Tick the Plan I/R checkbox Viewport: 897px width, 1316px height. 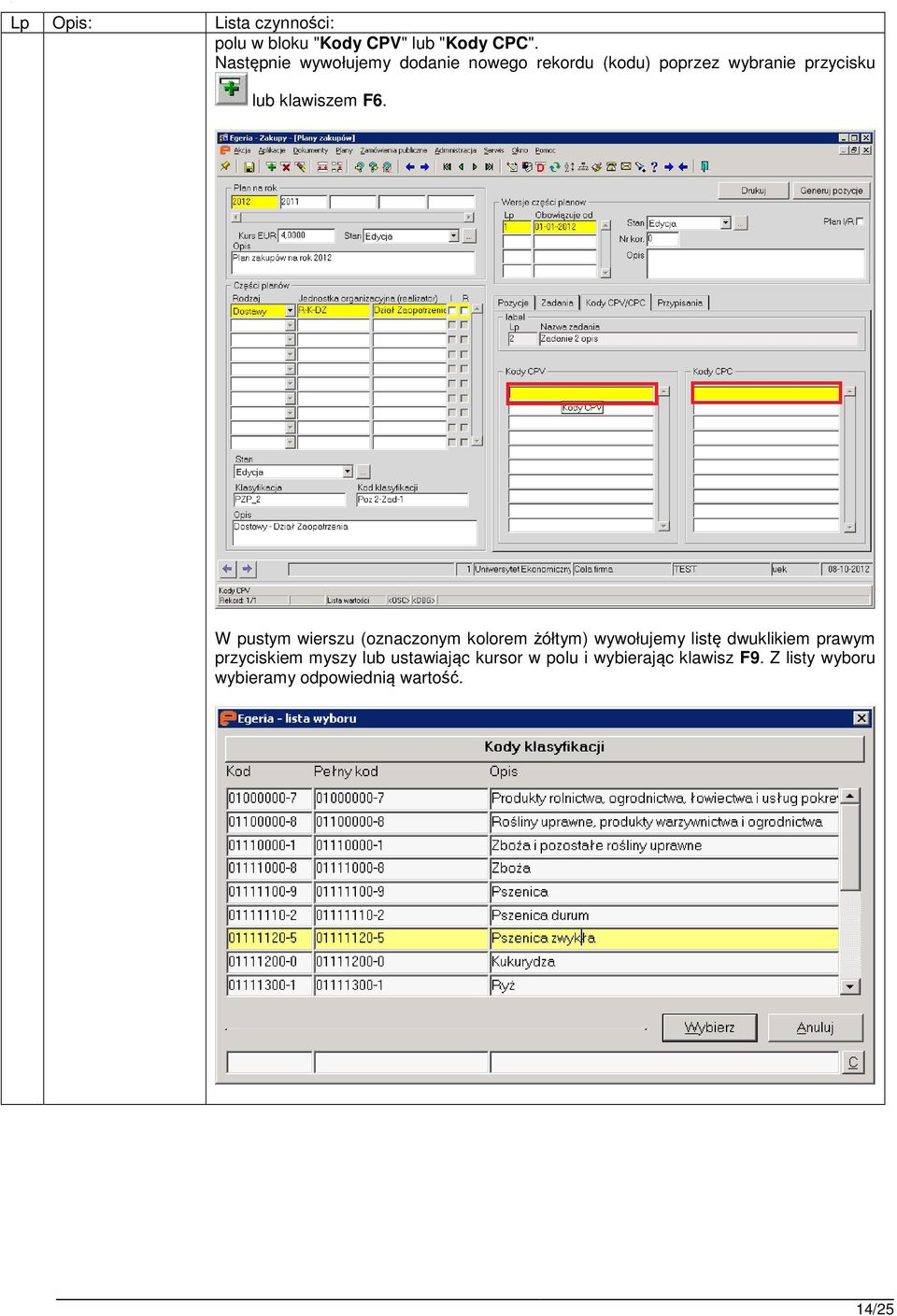pos(860,221)
